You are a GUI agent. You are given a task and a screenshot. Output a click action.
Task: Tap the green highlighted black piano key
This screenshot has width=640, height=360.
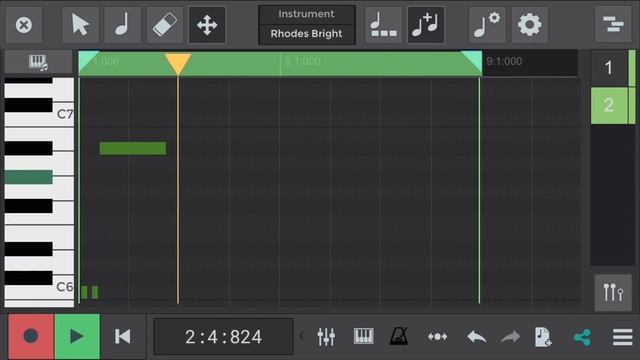click(29, 177)
